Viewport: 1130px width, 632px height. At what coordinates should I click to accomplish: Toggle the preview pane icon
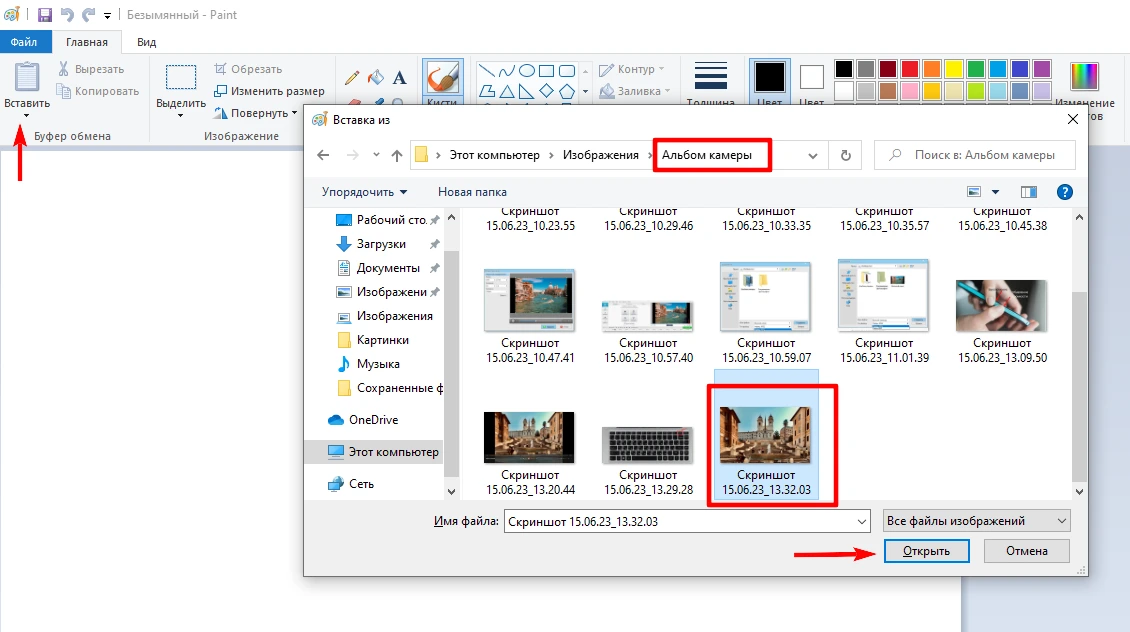(x=1029, y=192)
